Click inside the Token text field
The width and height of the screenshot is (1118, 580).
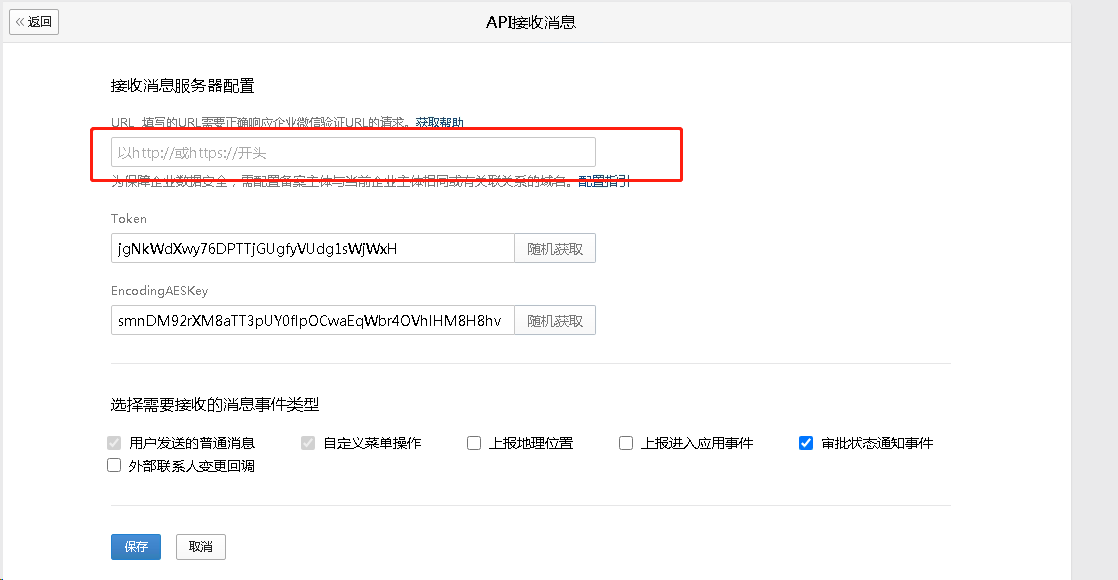tap(312, 249)
